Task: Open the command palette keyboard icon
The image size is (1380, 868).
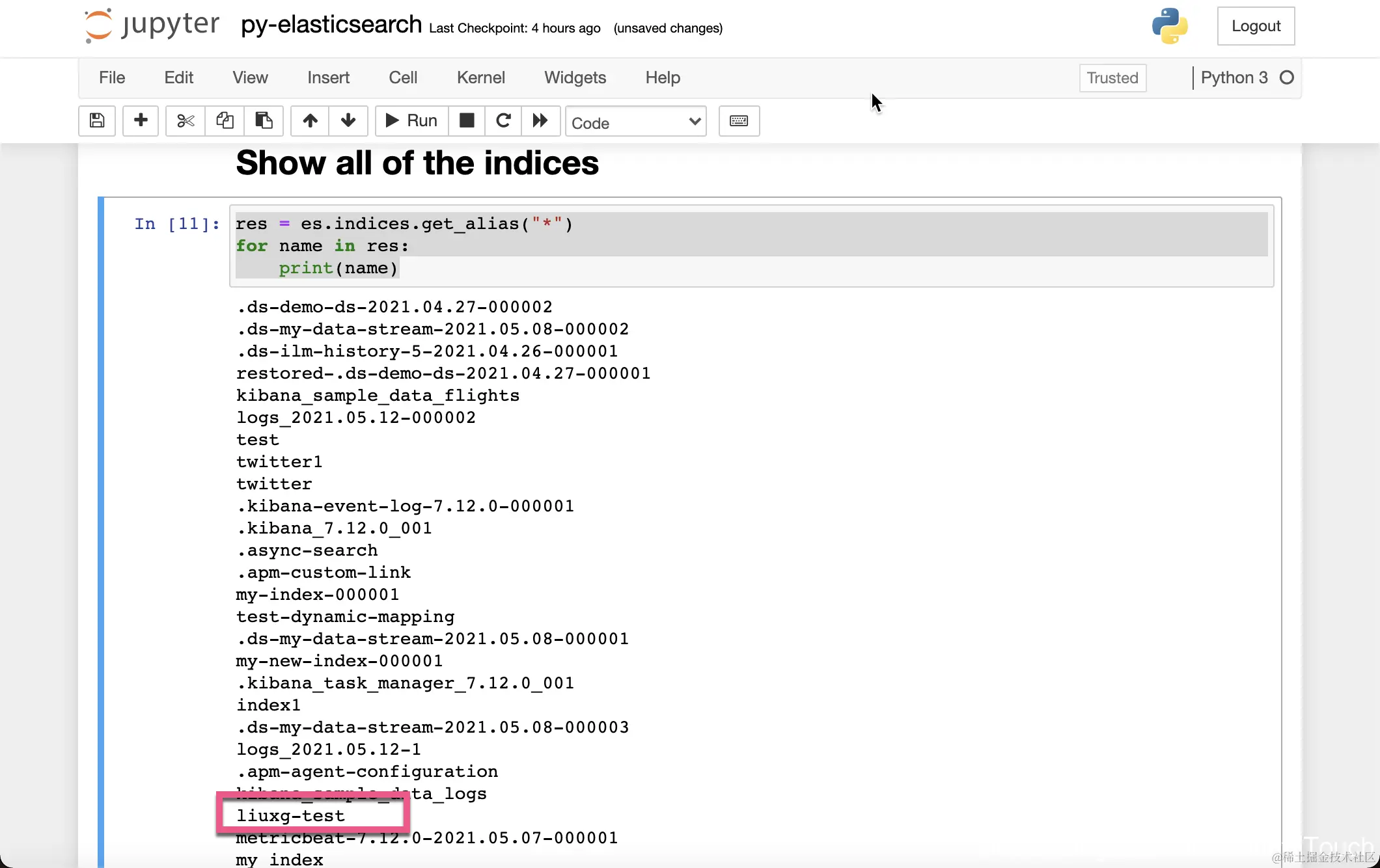Action: click(739, 121)
